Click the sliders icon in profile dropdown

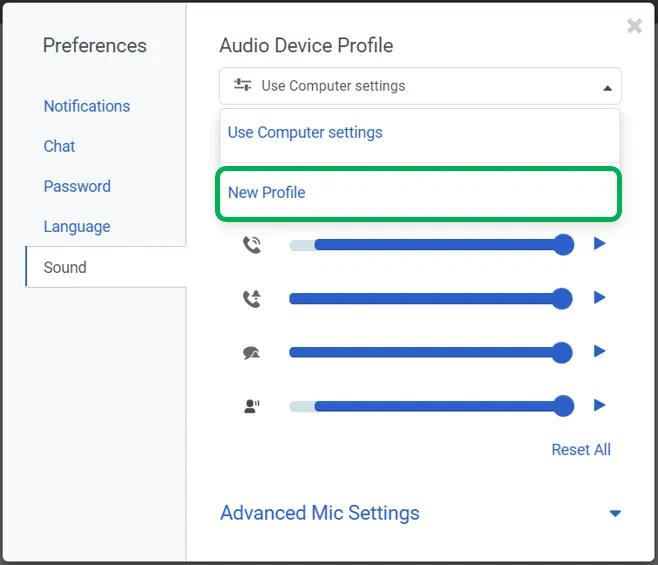click(x=242, y=86)
